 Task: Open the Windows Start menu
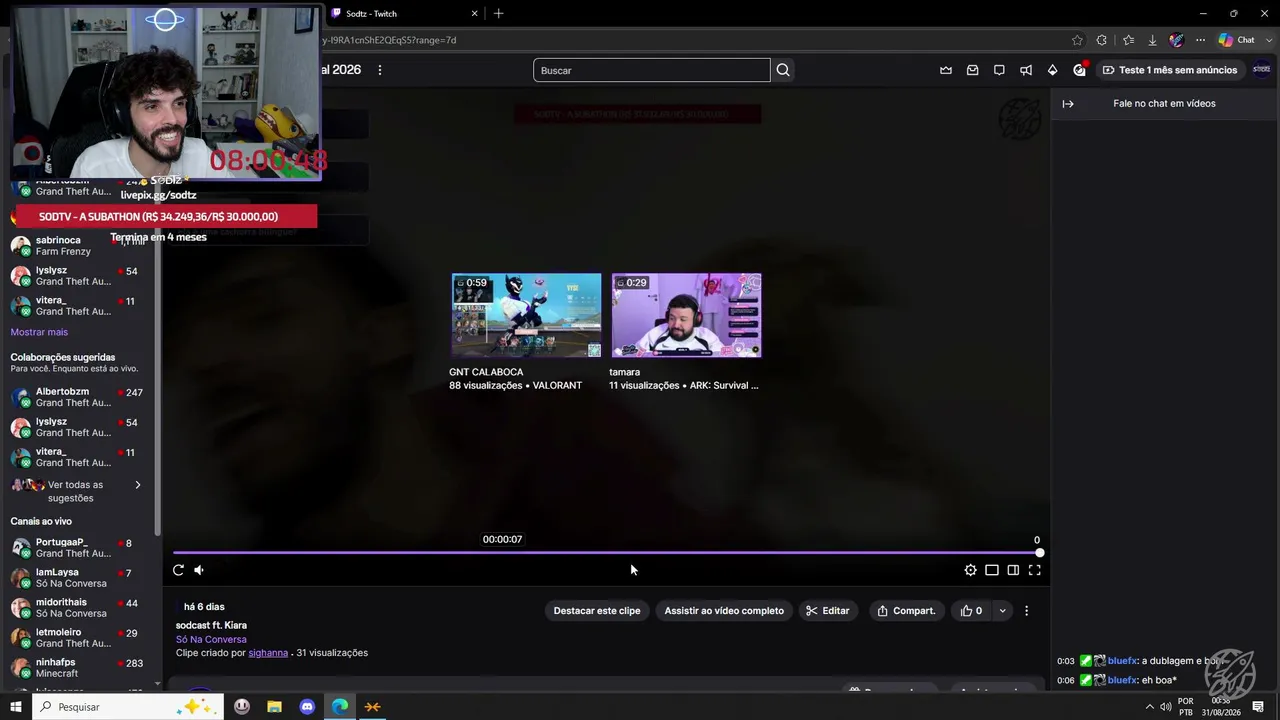(15, 707)
